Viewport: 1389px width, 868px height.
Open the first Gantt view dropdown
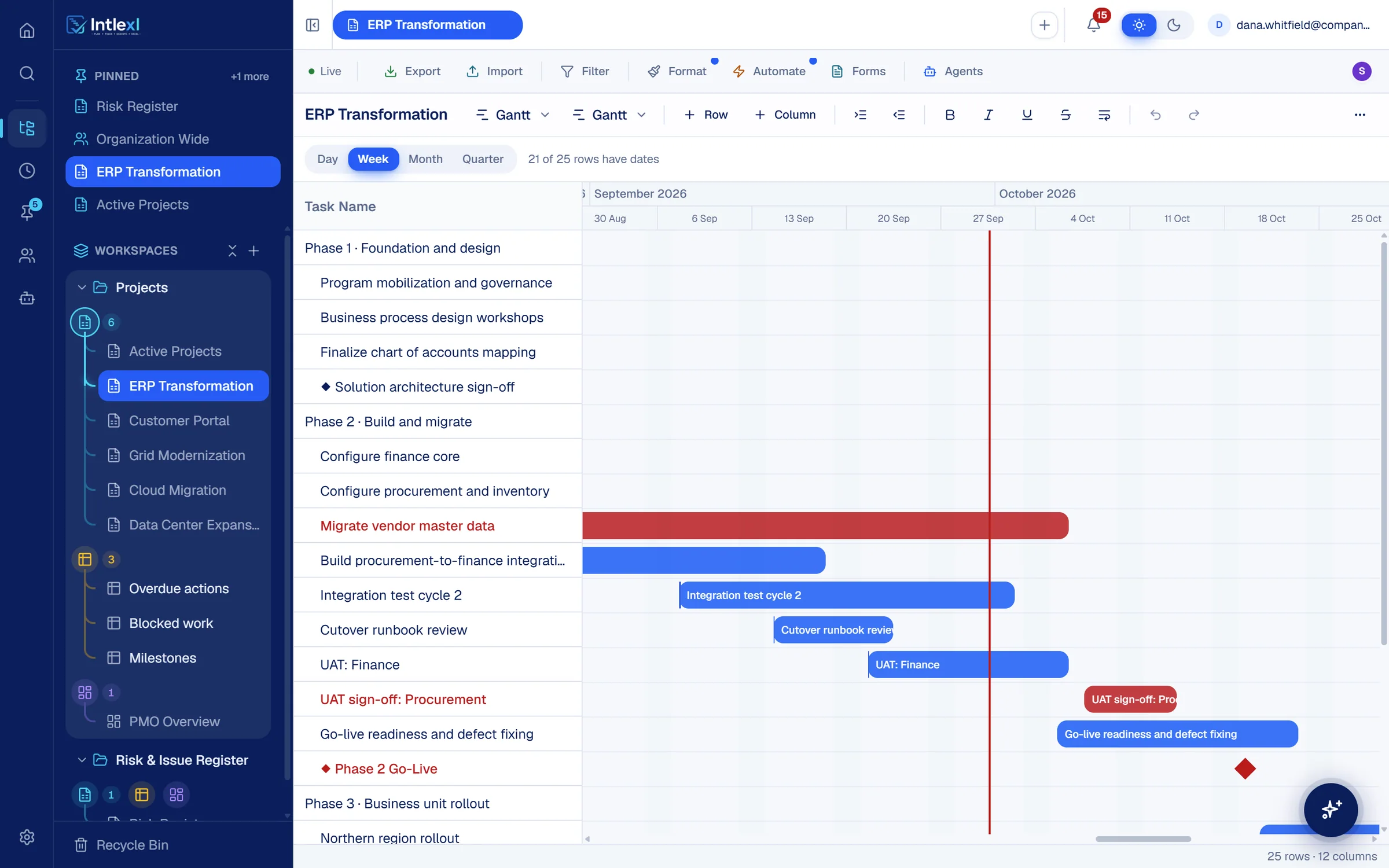[x=512, y=115]
